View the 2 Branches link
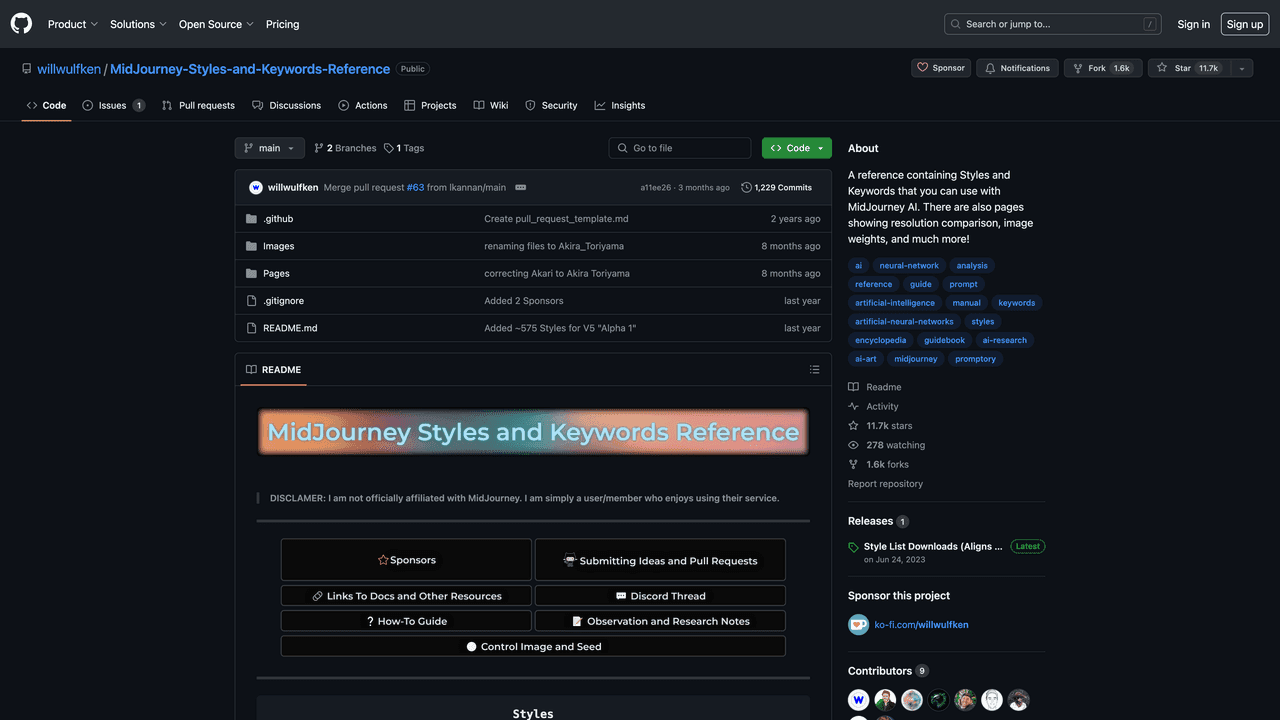This screenshot has height=720, width=1280. (345, 148)
